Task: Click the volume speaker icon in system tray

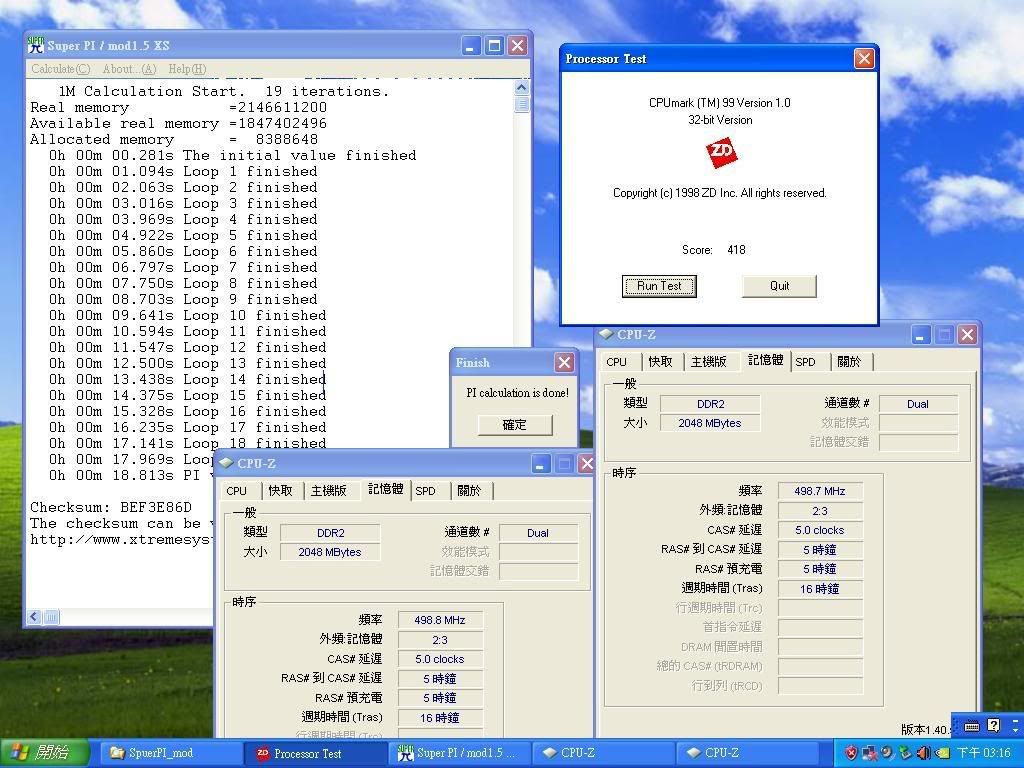Action: click(x=923, y=753)
